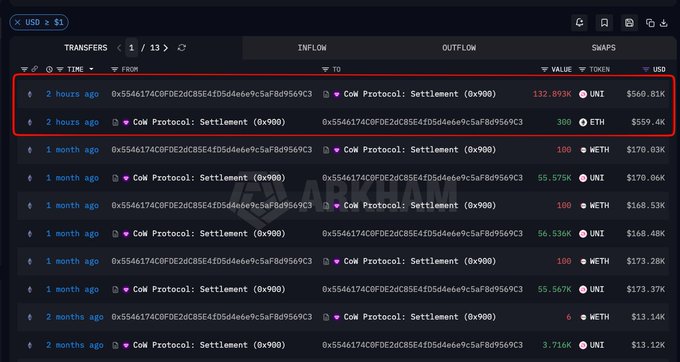Copy the table with the copy icon
Image resolution: width=680 pixels, height=362 pixels.
point(650,23)
